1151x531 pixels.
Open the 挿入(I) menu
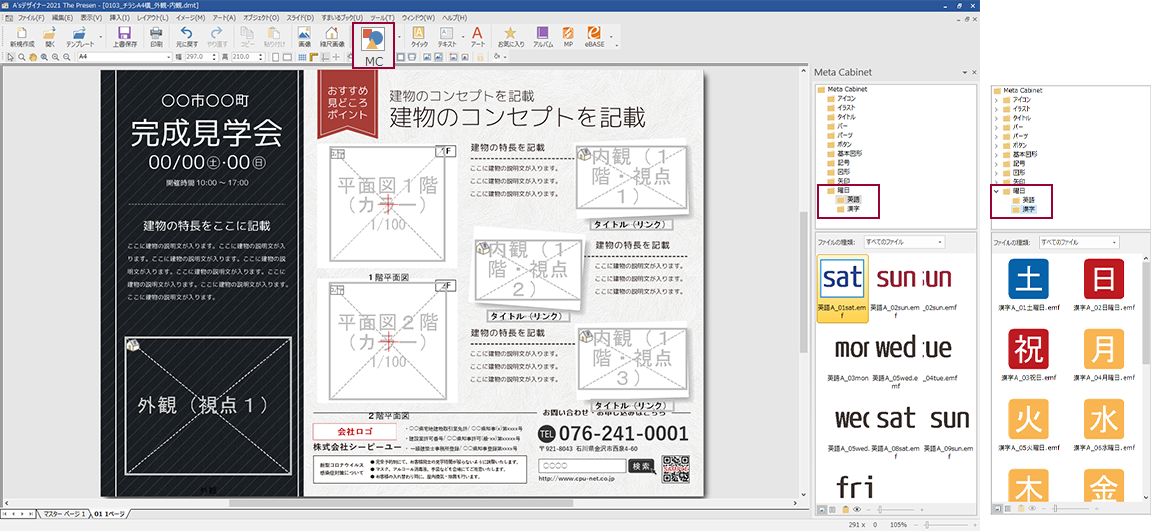click(x=120, y=17)
